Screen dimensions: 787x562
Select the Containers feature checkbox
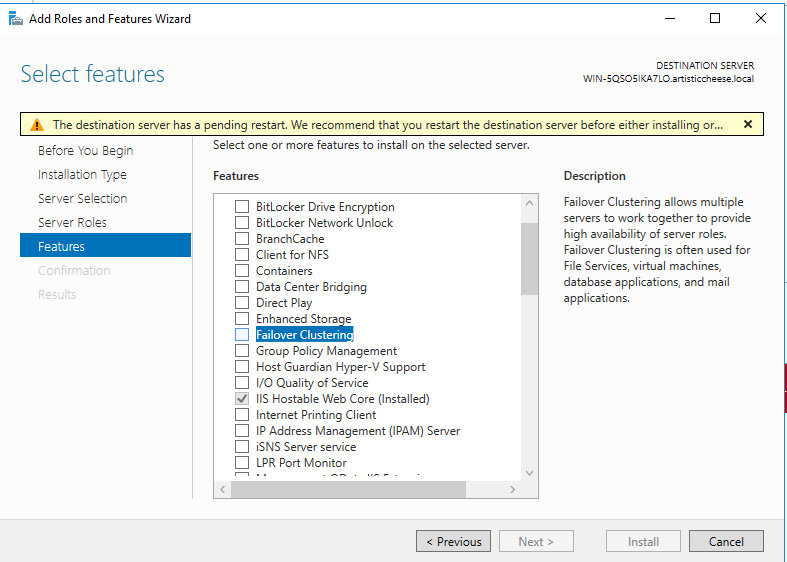(242, 271)
